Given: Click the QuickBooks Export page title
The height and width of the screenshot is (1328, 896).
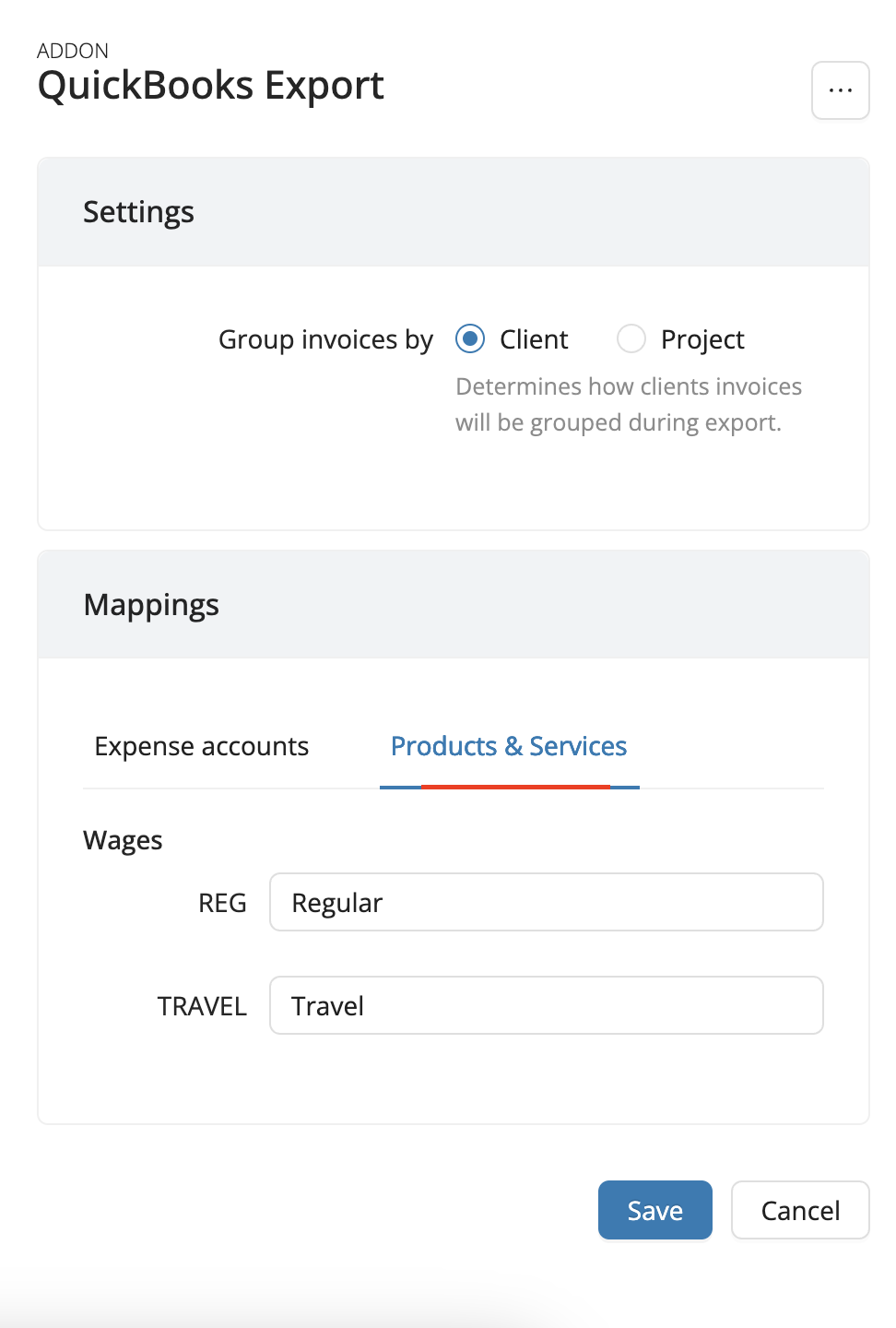Looking at the screenshot, I should click(210, 86).
